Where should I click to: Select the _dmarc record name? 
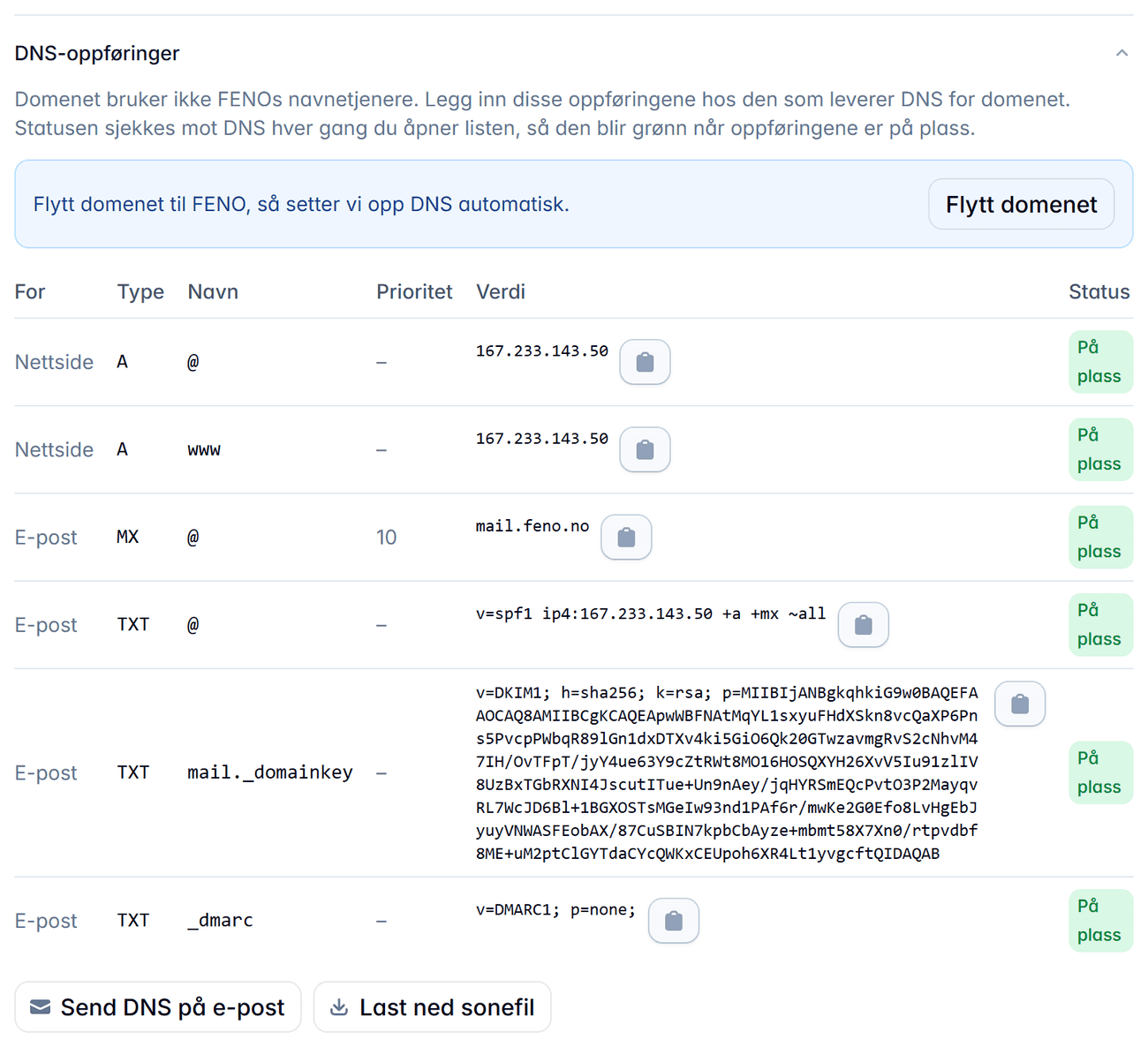(x=221, y=921)
